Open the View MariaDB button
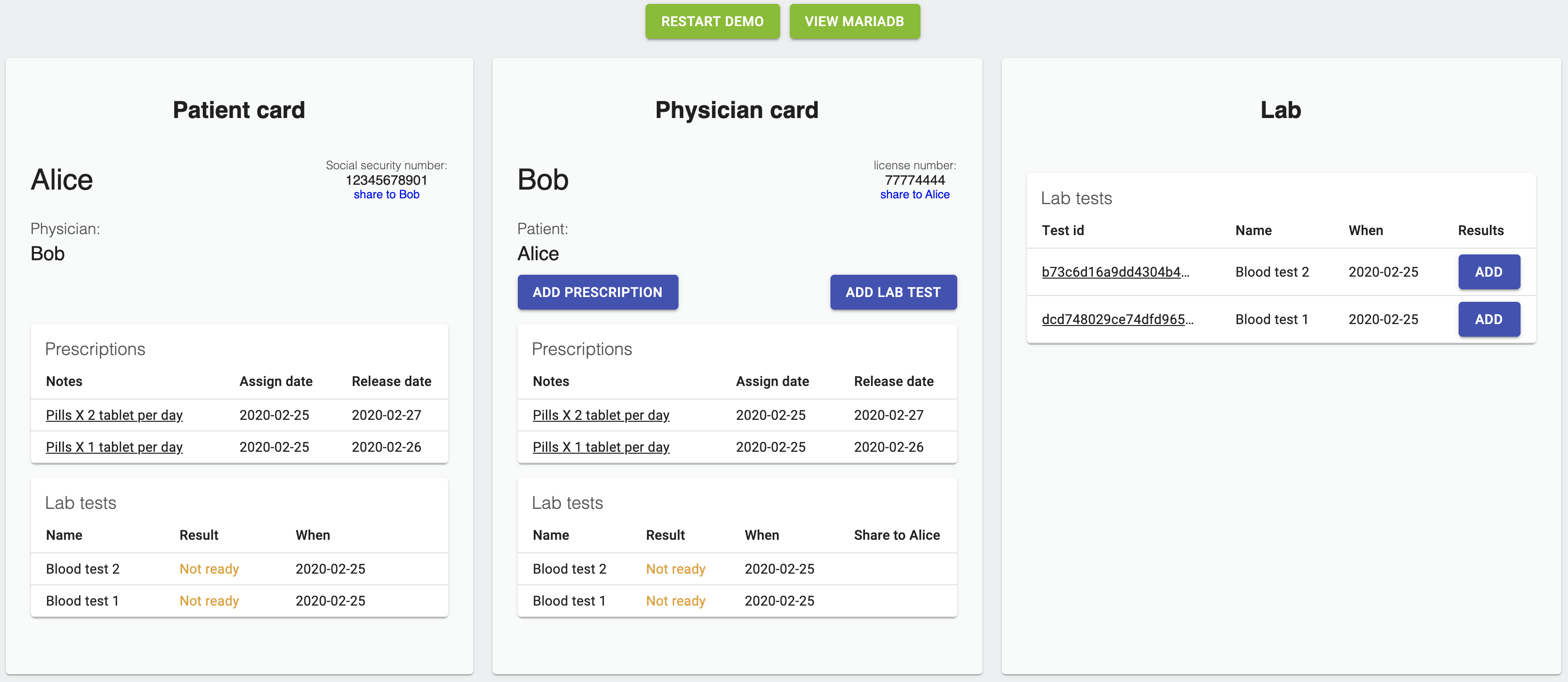1568x682 pixels. [854, 21]
